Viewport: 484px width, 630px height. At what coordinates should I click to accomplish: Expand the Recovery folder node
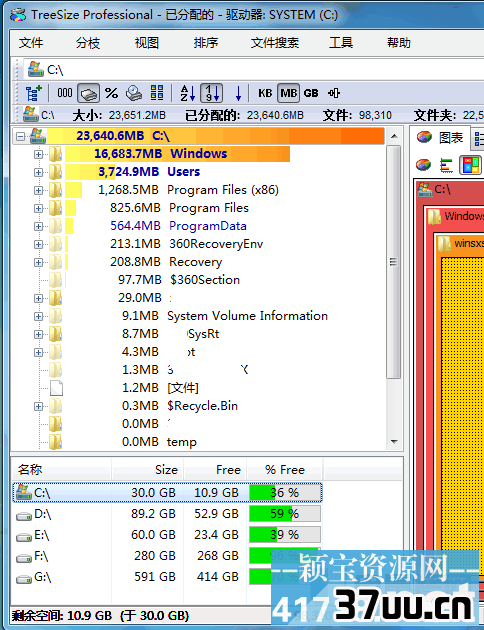tap(38, 262)
